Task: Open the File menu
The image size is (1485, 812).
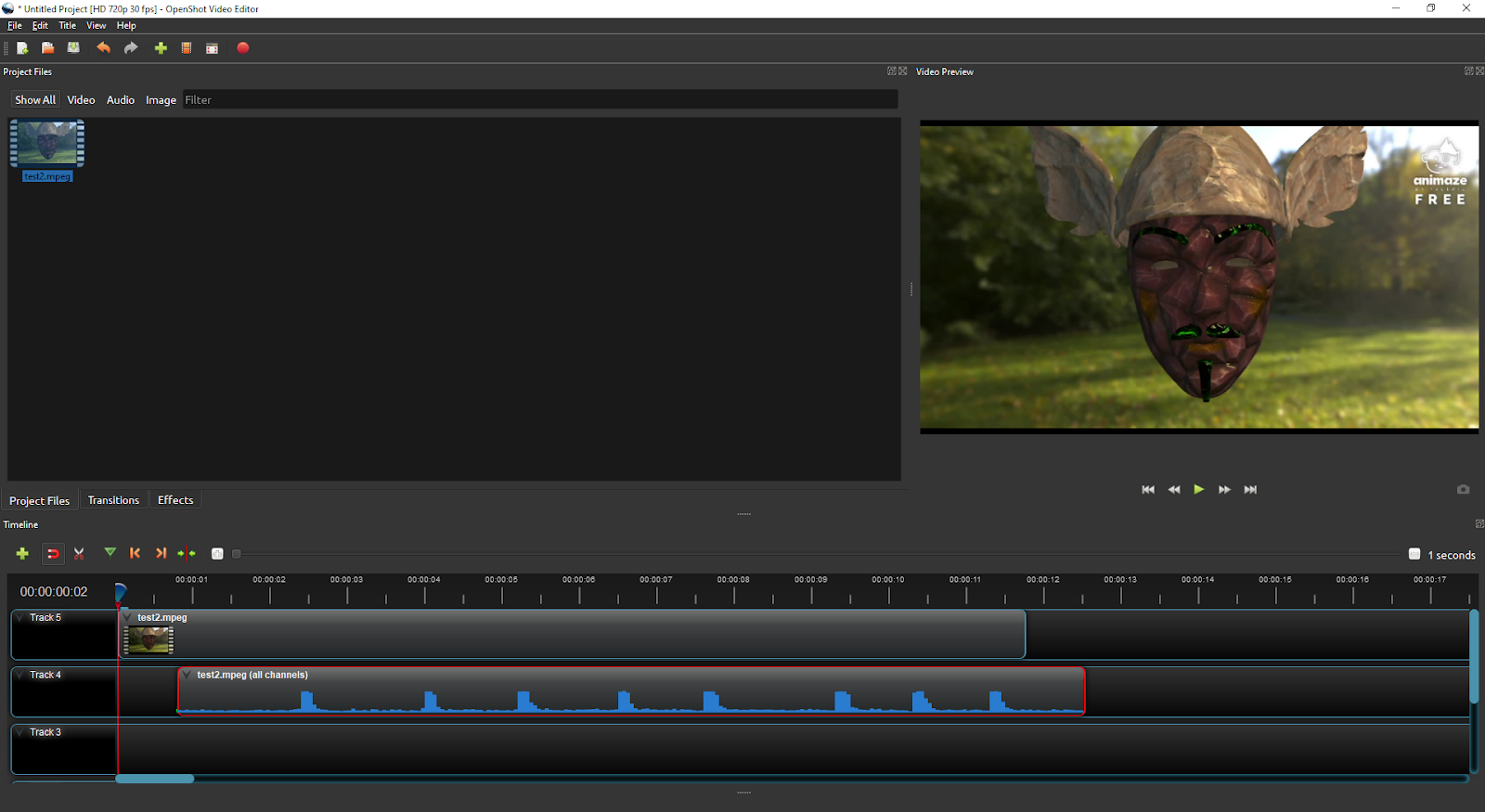Action: coord(15,26)
